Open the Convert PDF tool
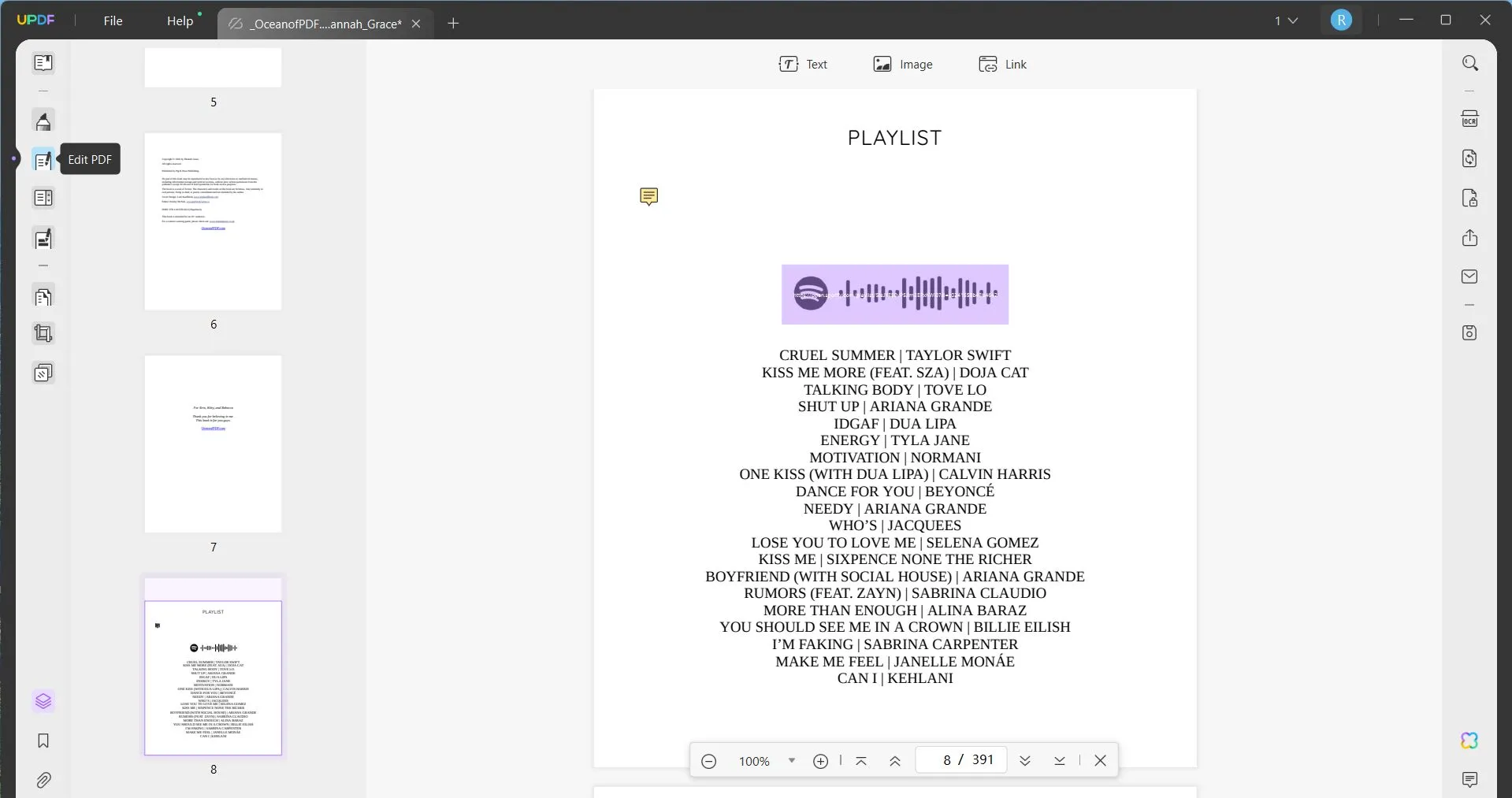The width and height of the screenshot is (1512, 798). tap(1470, 158)
